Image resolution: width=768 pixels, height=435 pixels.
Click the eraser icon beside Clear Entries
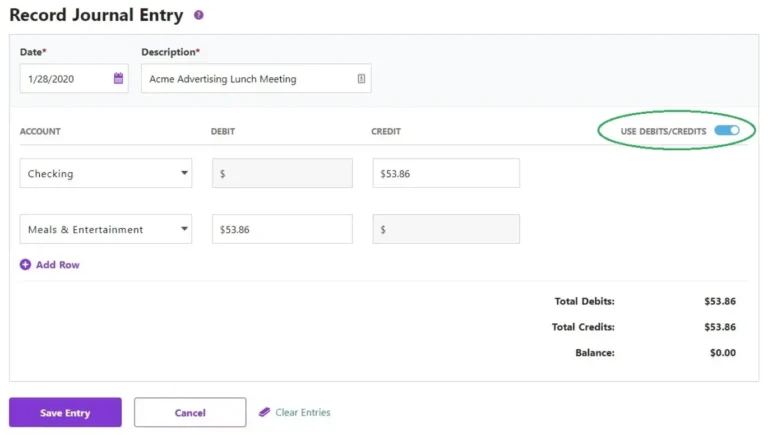point(264,412)
